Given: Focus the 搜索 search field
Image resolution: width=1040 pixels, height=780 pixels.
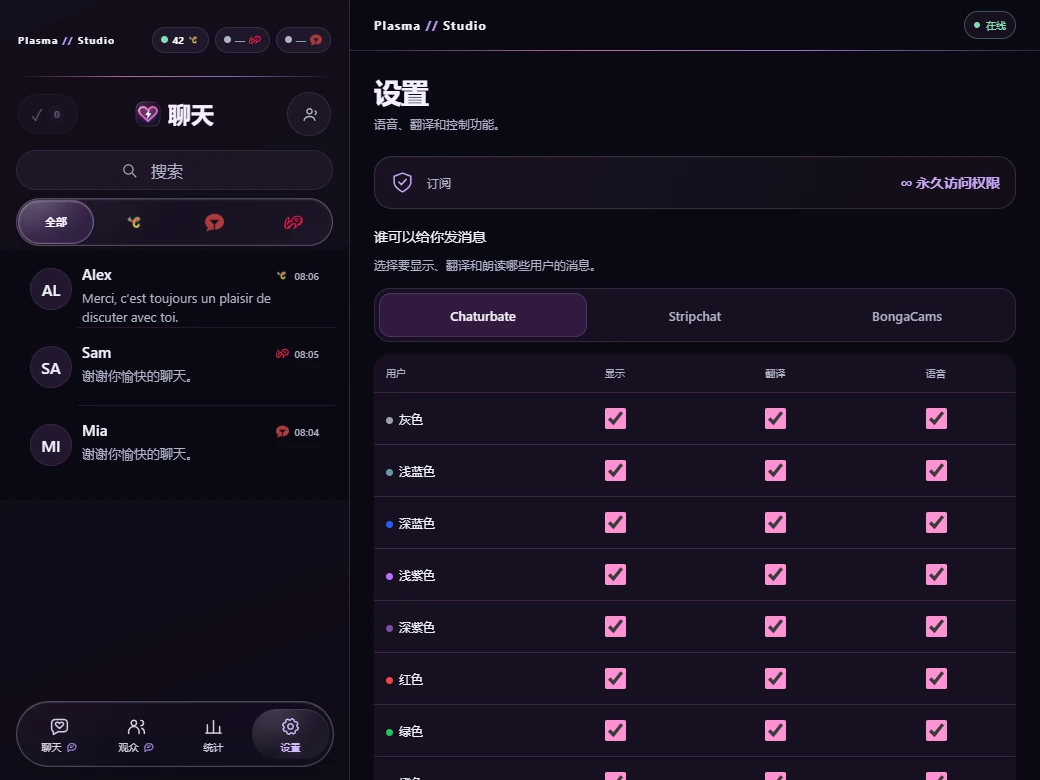Looking at the screenshot, I should point(174,171).
